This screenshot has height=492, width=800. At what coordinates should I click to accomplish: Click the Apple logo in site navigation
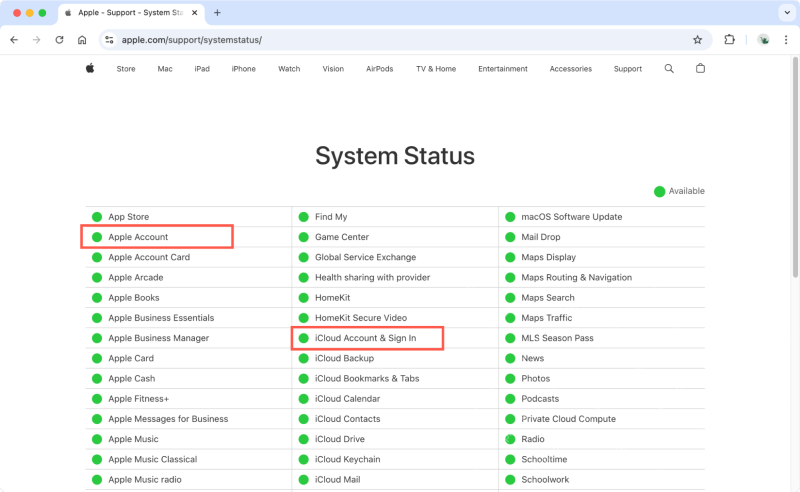click(x=89, y=69)
